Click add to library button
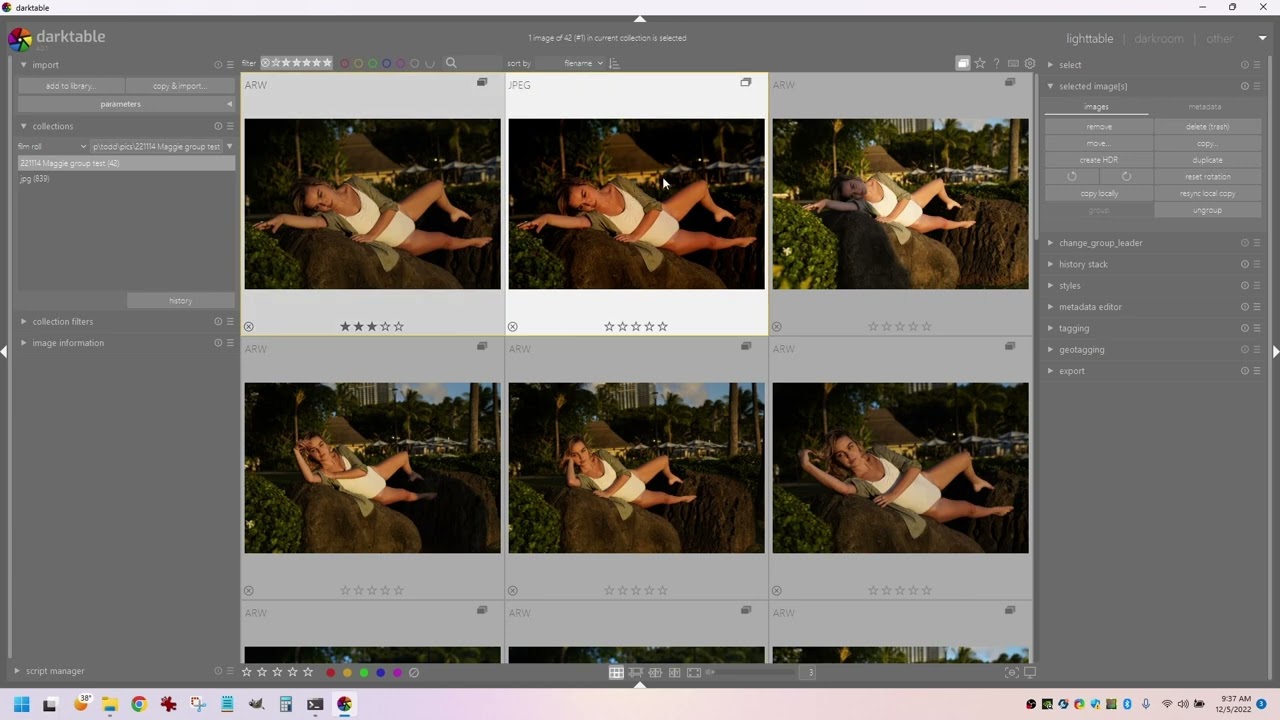The height and width of the screenshot is (720, 1280). coord(70,86)
